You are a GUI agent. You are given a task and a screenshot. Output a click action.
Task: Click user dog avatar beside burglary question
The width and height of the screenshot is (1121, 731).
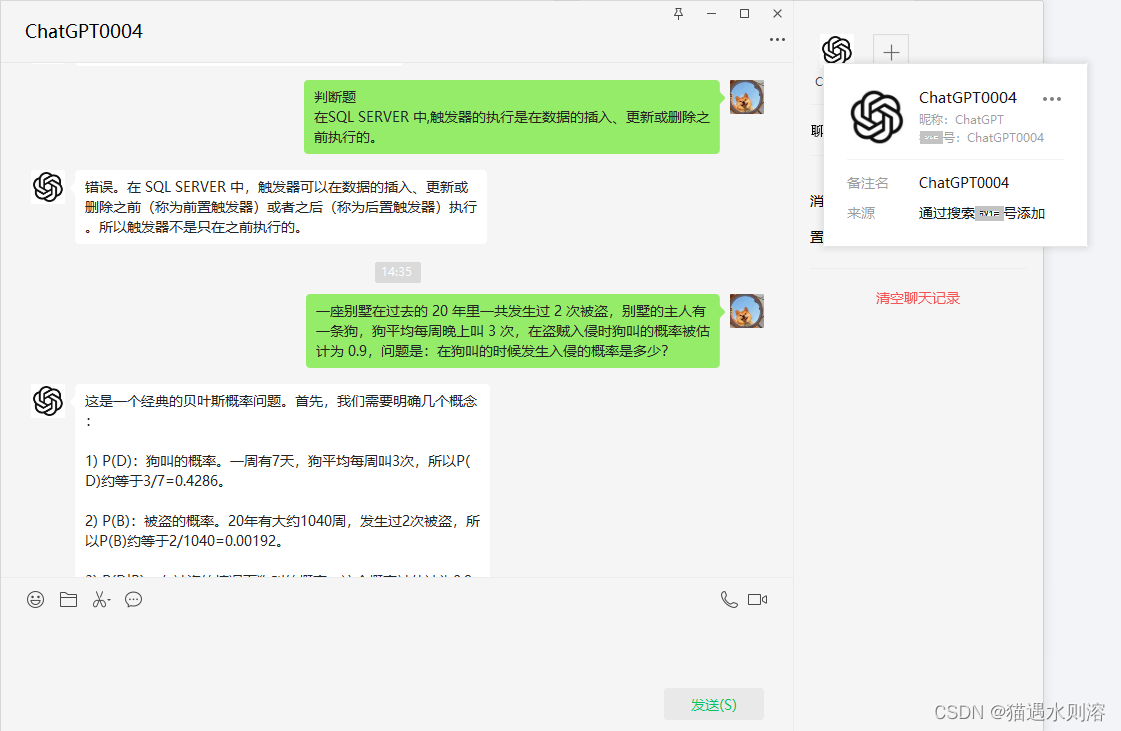pos(746,311)
